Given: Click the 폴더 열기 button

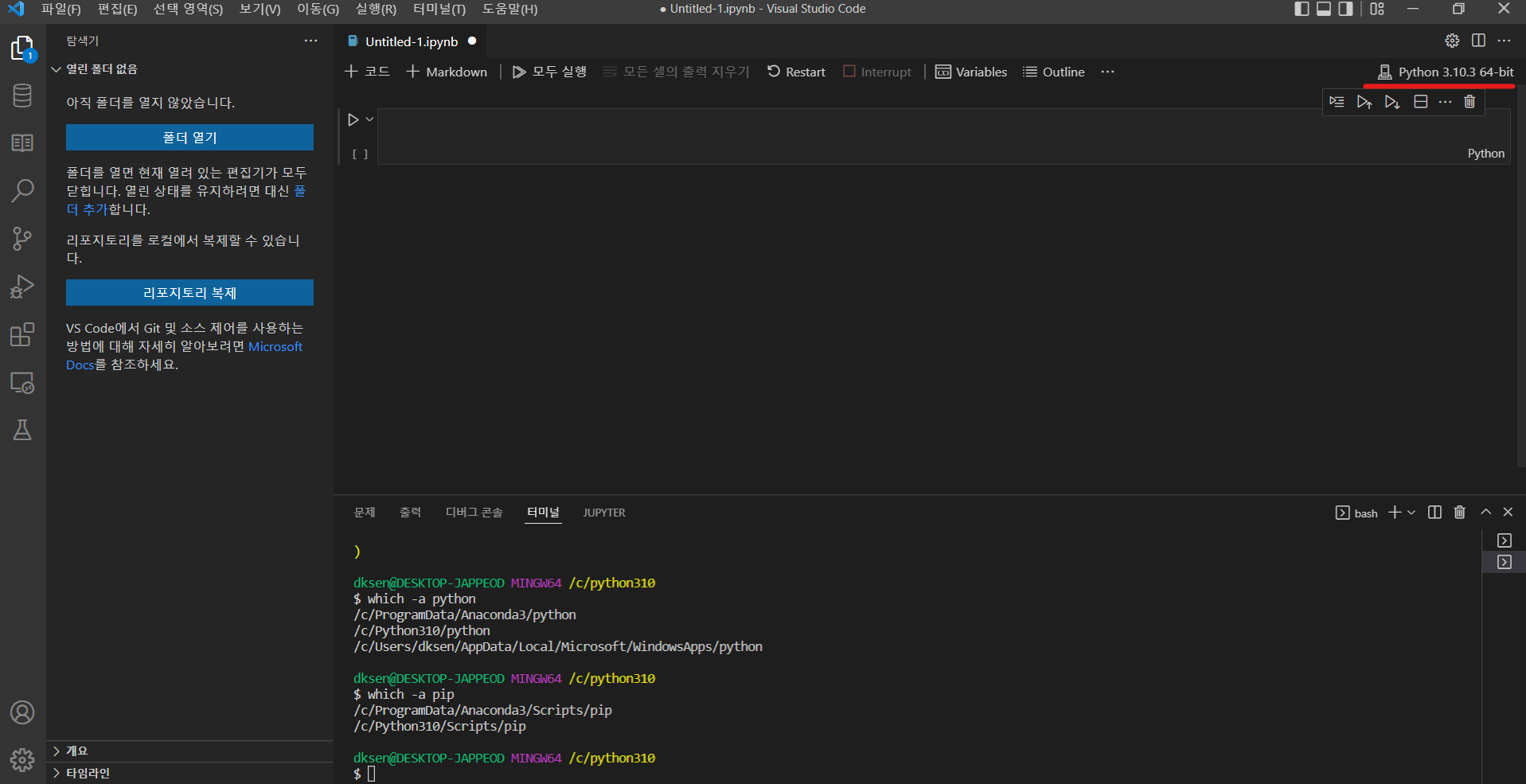Looking at the screenshot, I should point(189,137).
